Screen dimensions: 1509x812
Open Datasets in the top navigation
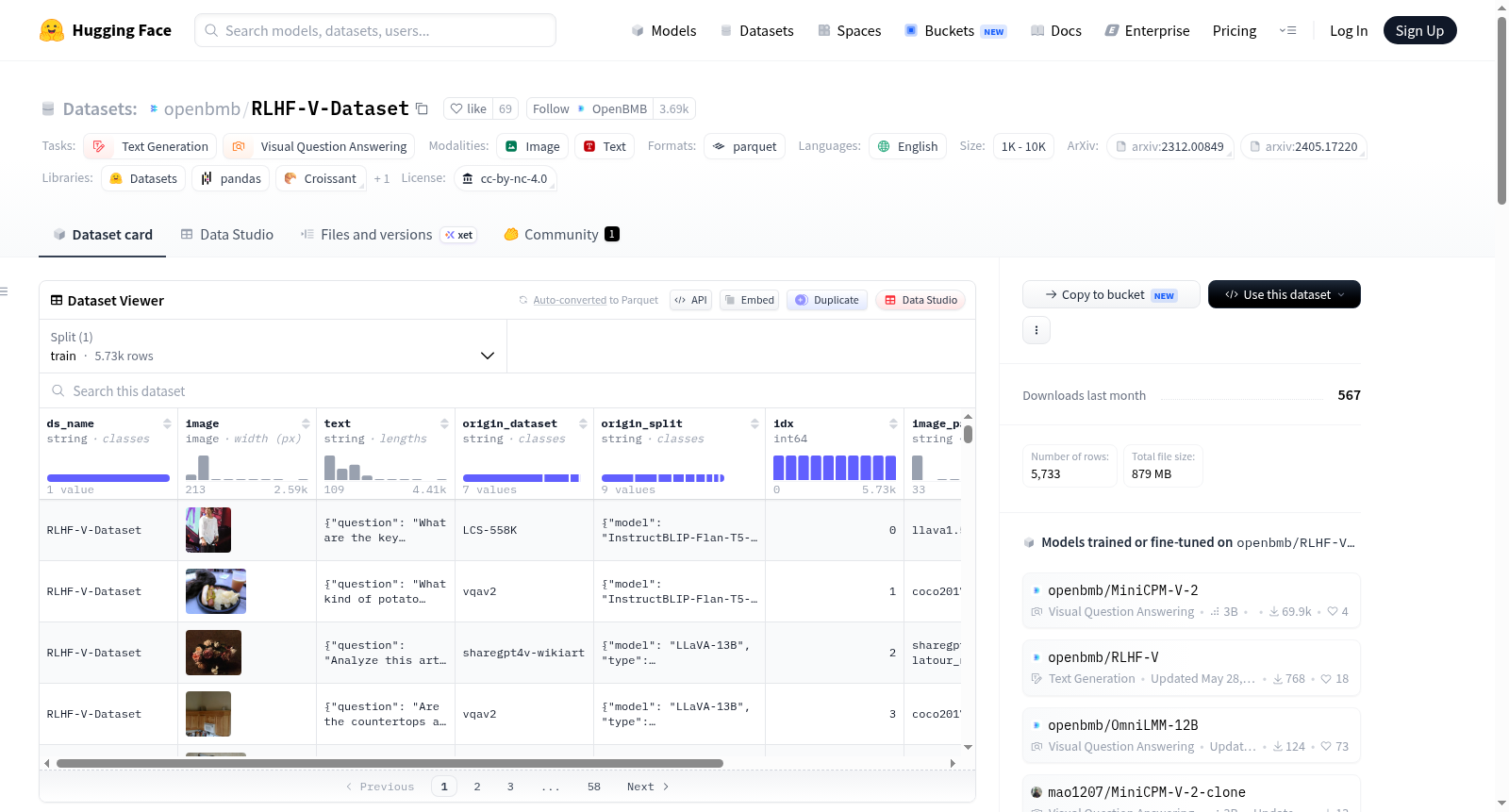756,31
